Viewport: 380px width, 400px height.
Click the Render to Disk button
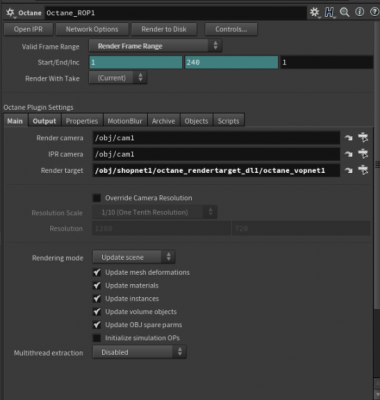click(x=164, y=29)
